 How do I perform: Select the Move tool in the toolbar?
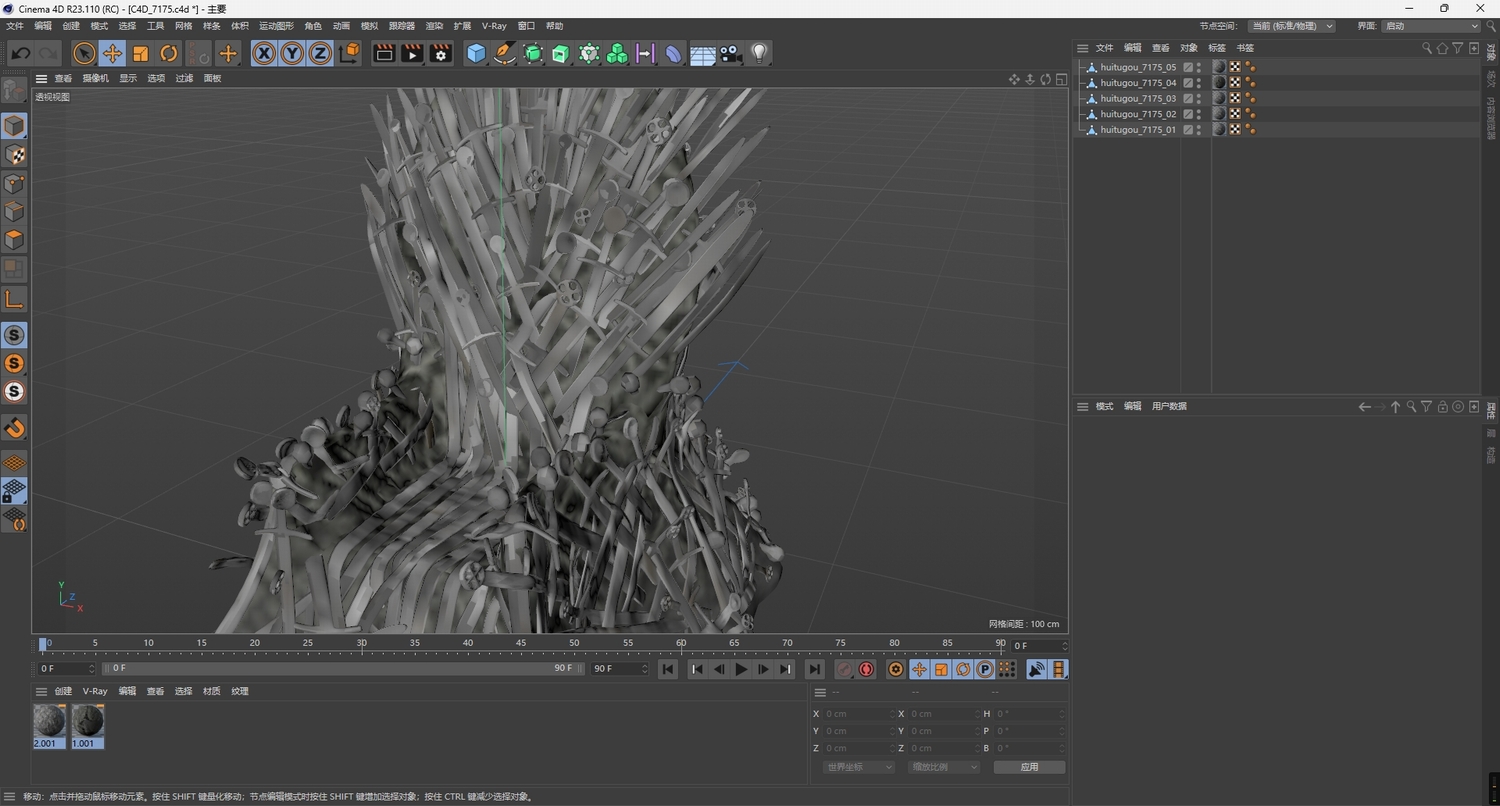coord(113,53)
